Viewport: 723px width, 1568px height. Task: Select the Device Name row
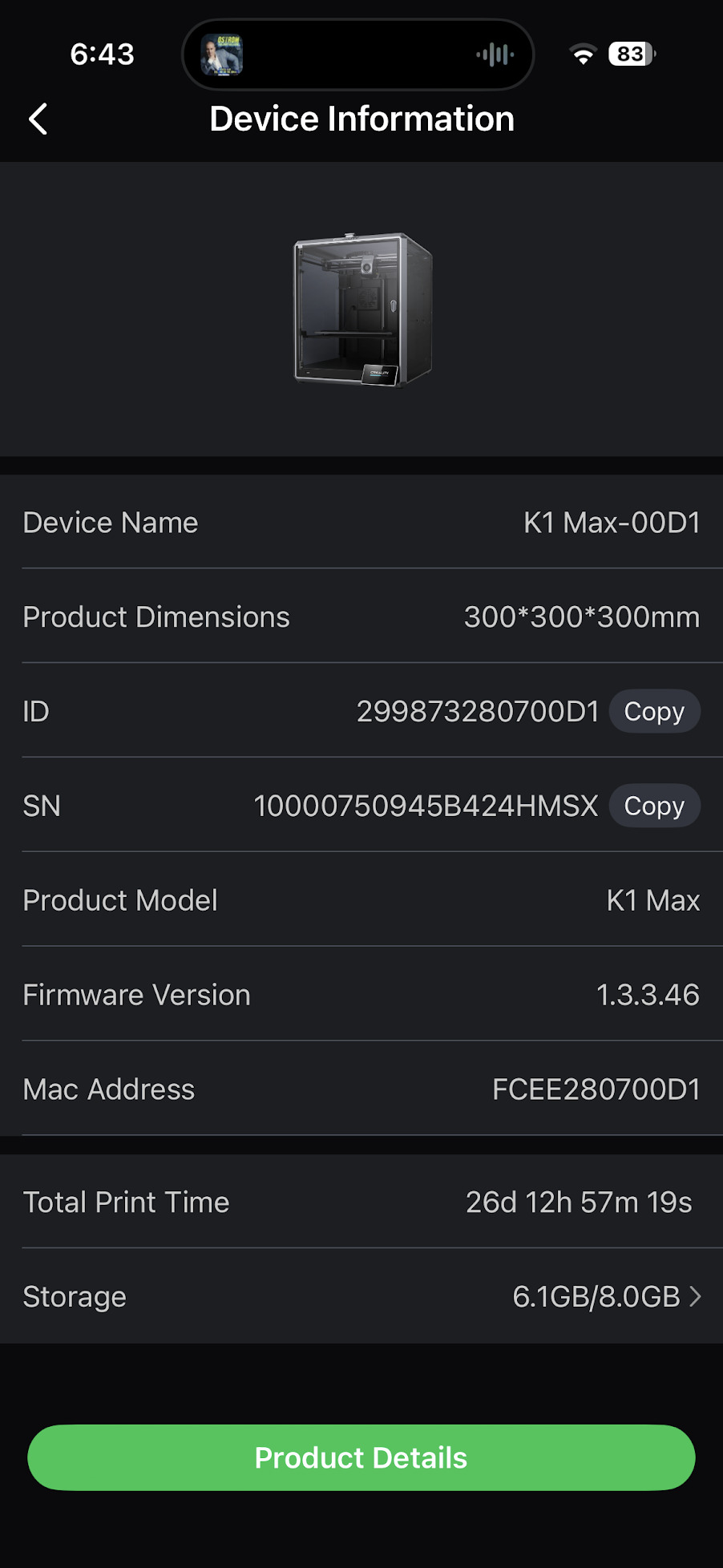(361, 523)
